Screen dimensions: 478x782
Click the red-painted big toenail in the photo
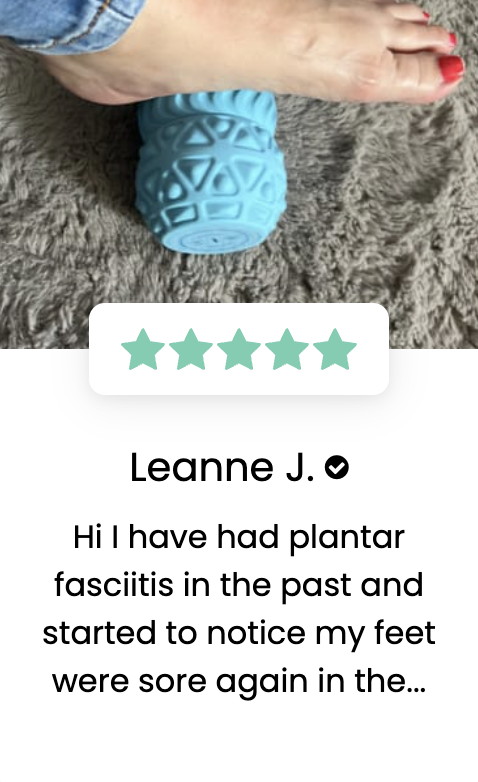click(452, 69)
